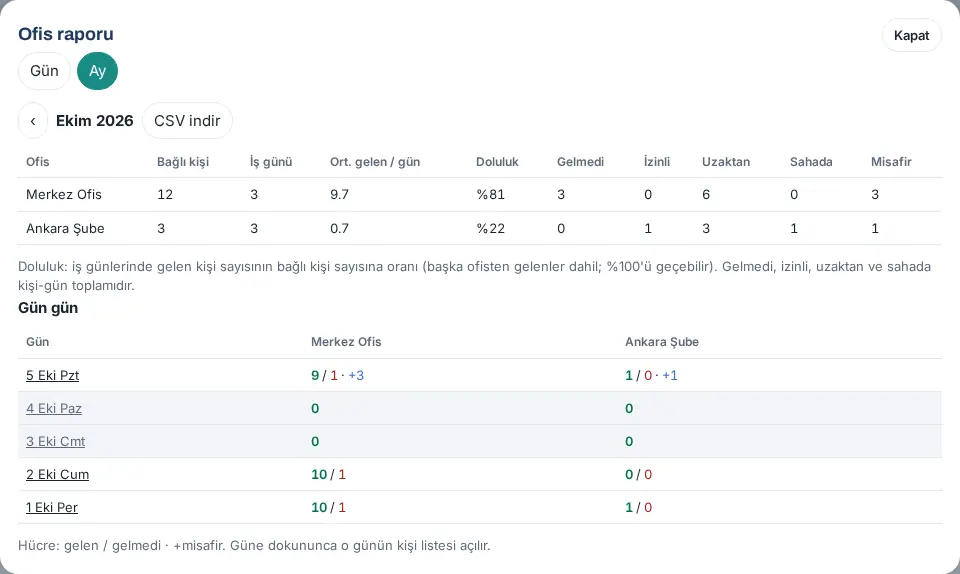Click Ankara Şube header in daily table
Screen dimensions: 960x574
[662, 341]
